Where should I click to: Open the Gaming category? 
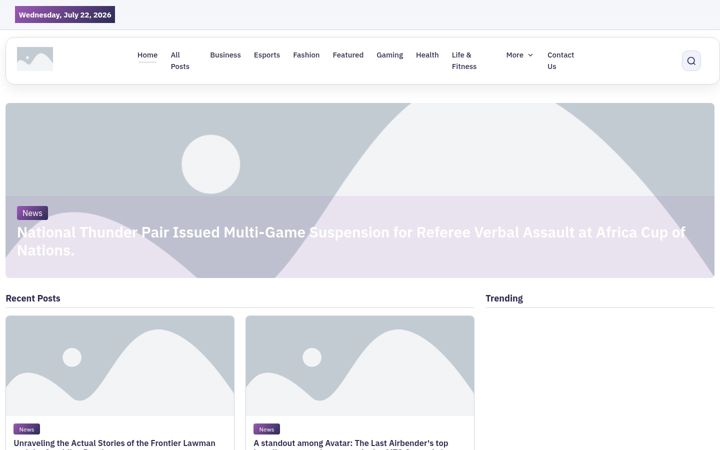click(390, 55)
